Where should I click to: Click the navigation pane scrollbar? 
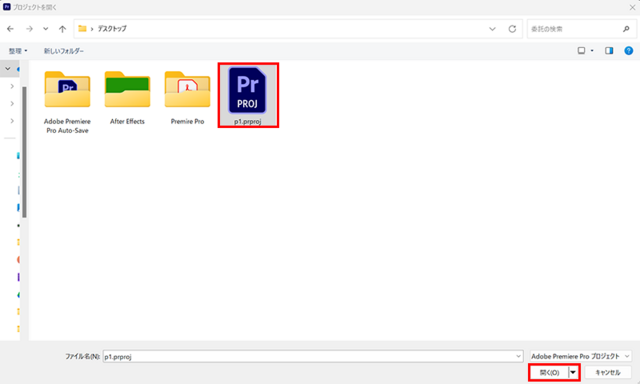24,152
